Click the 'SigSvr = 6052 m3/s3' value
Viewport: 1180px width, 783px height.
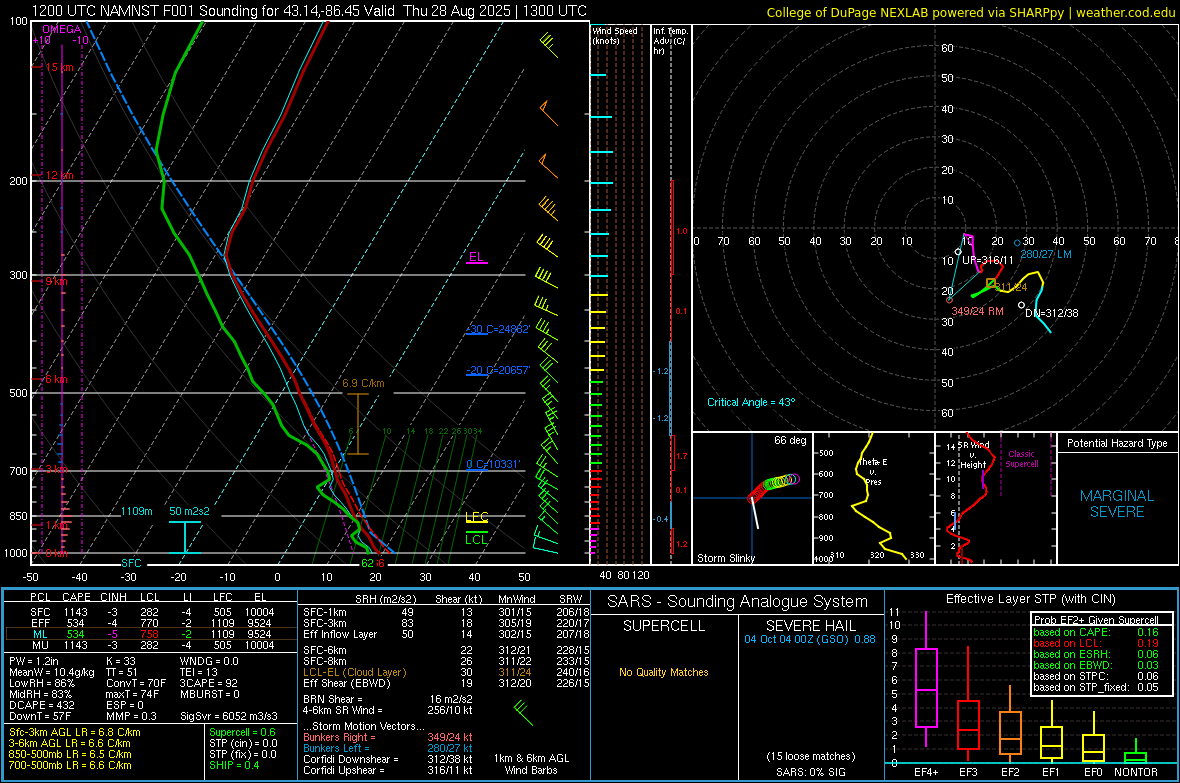point(229,716)
